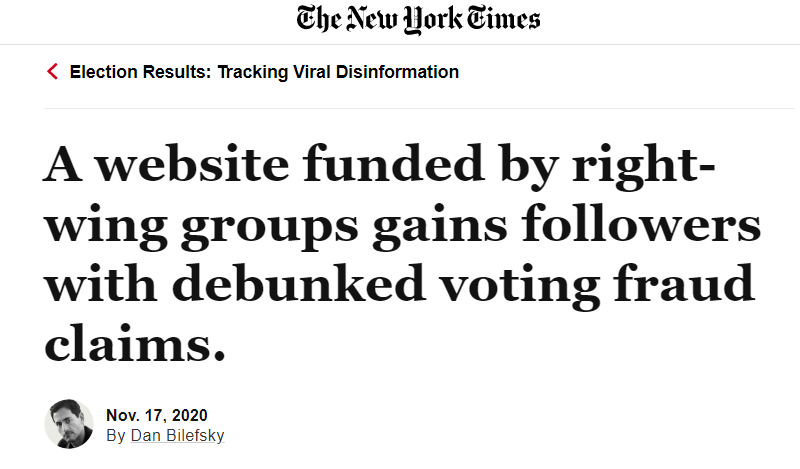Click the Nov. 17, 2020 date
Screen dimensions: 800x469
157,416
